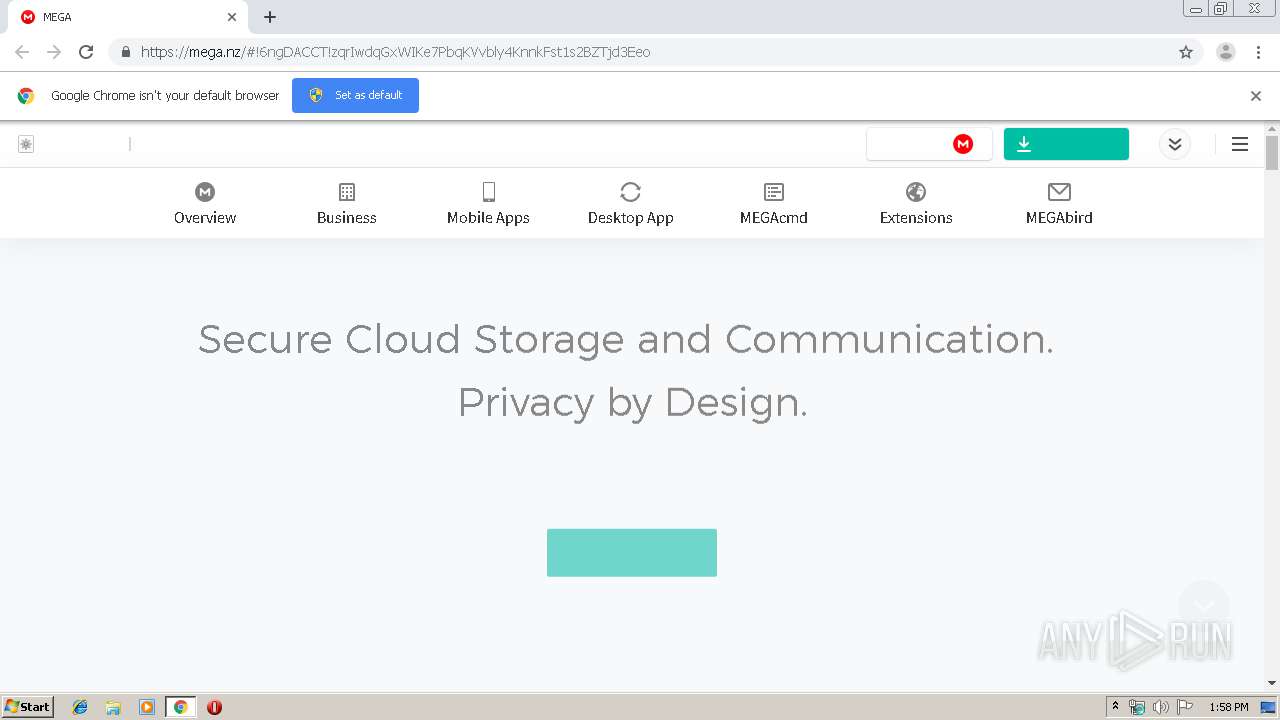Open the Desktop App page
Screen dimensions: 1280x720
point(630,204)
